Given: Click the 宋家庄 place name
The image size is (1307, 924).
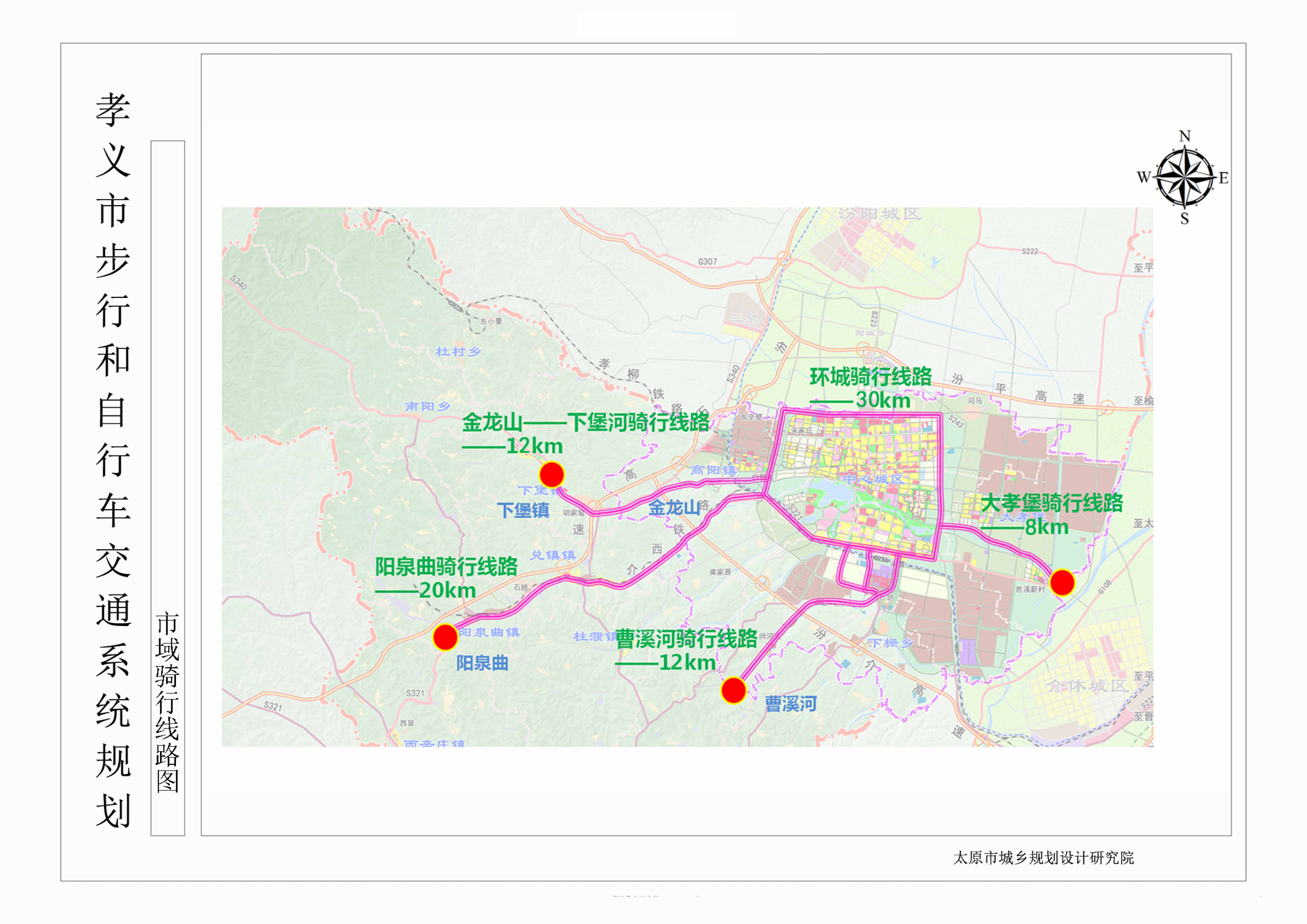Looking at the screenshot, I should coord(802,430).
